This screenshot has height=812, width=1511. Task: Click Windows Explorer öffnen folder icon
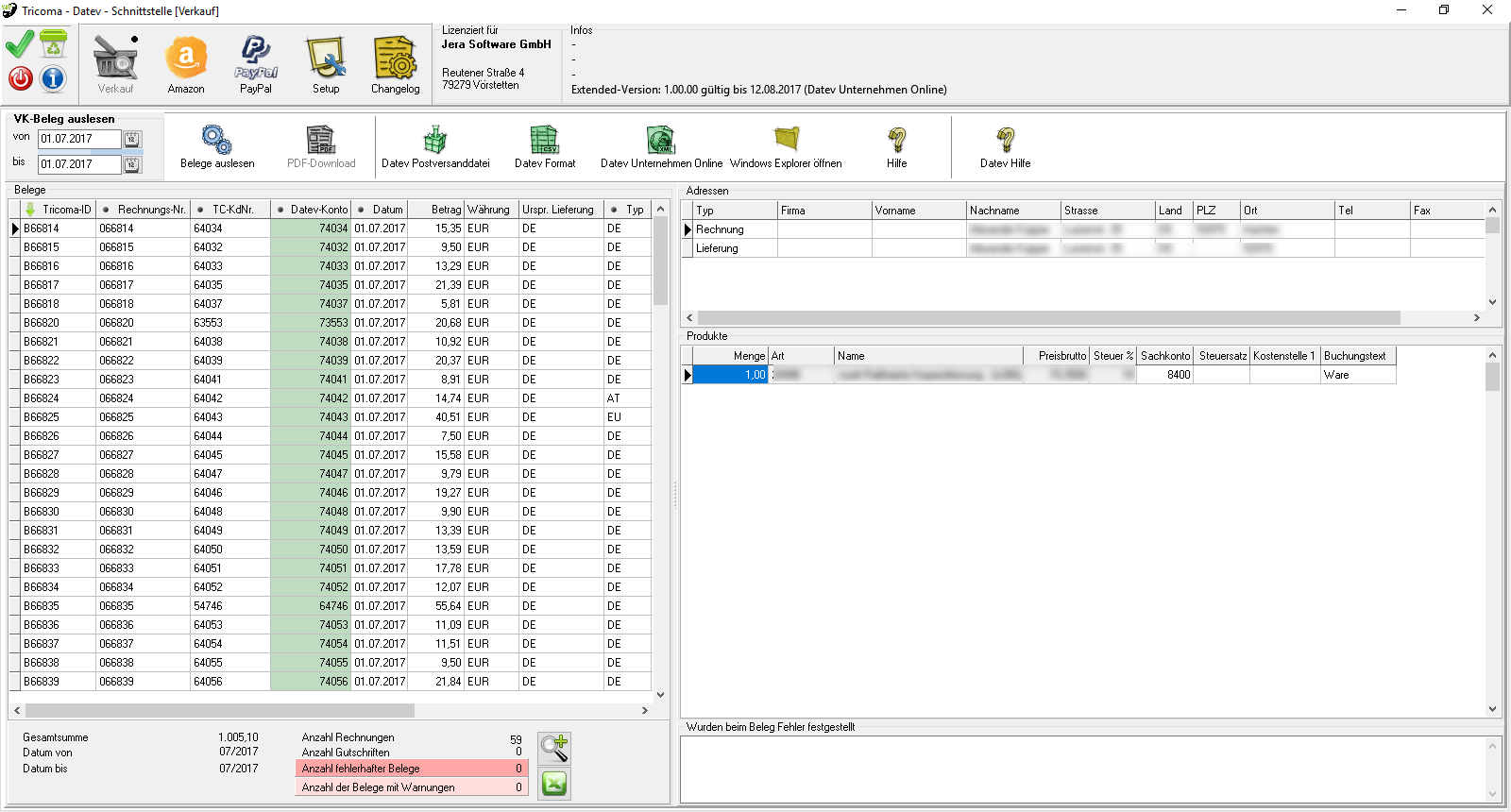786,141
